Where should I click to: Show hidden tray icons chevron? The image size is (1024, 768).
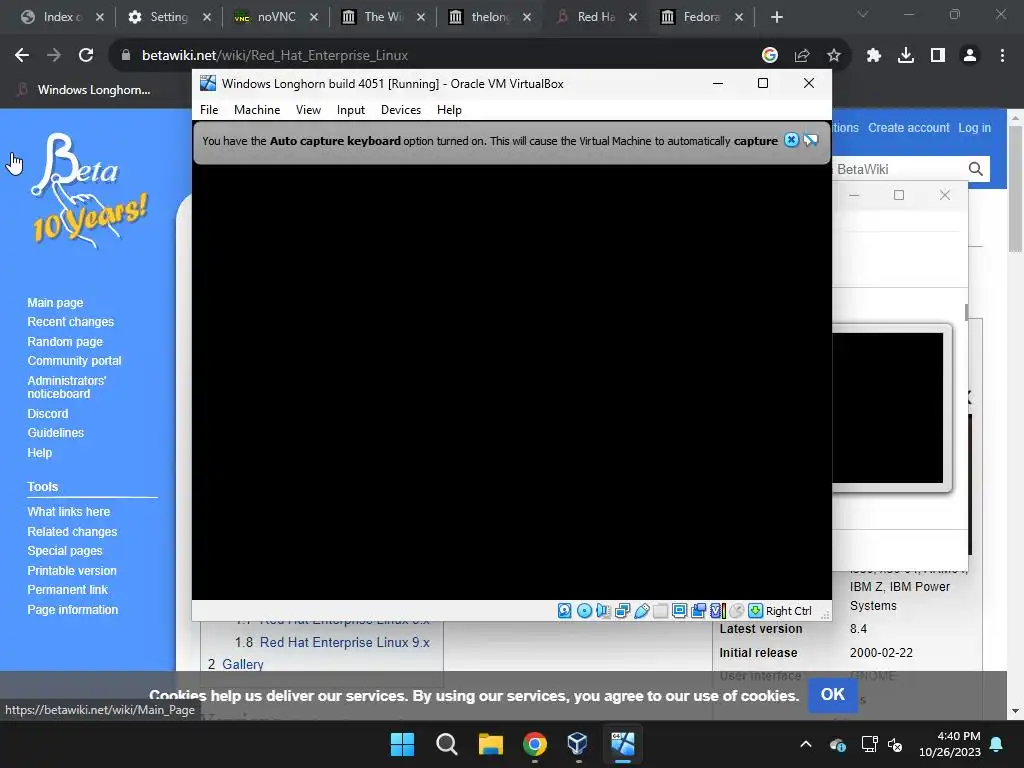(806, 744)
